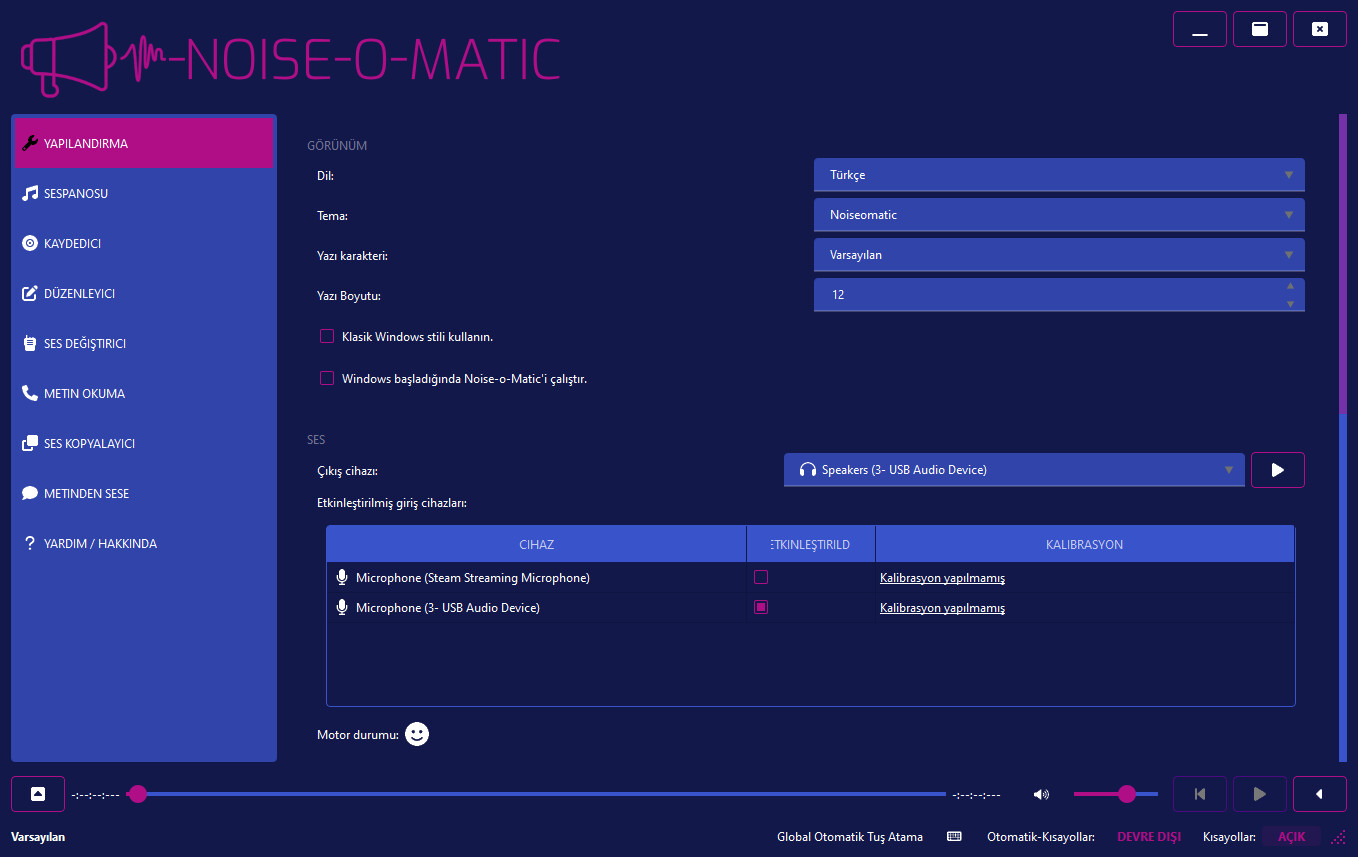1358x857 pixels.
Task: Open the Dil language dropdown
Action: [x=1058, y=175]
